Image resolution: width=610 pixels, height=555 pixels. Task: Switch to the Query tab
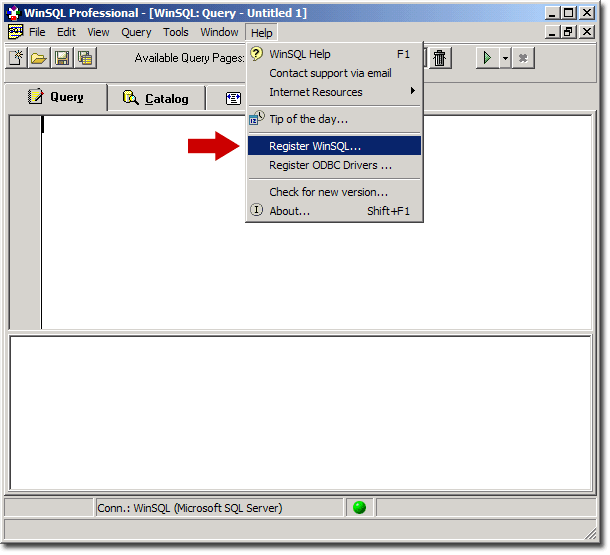click(x=56, y=98)
